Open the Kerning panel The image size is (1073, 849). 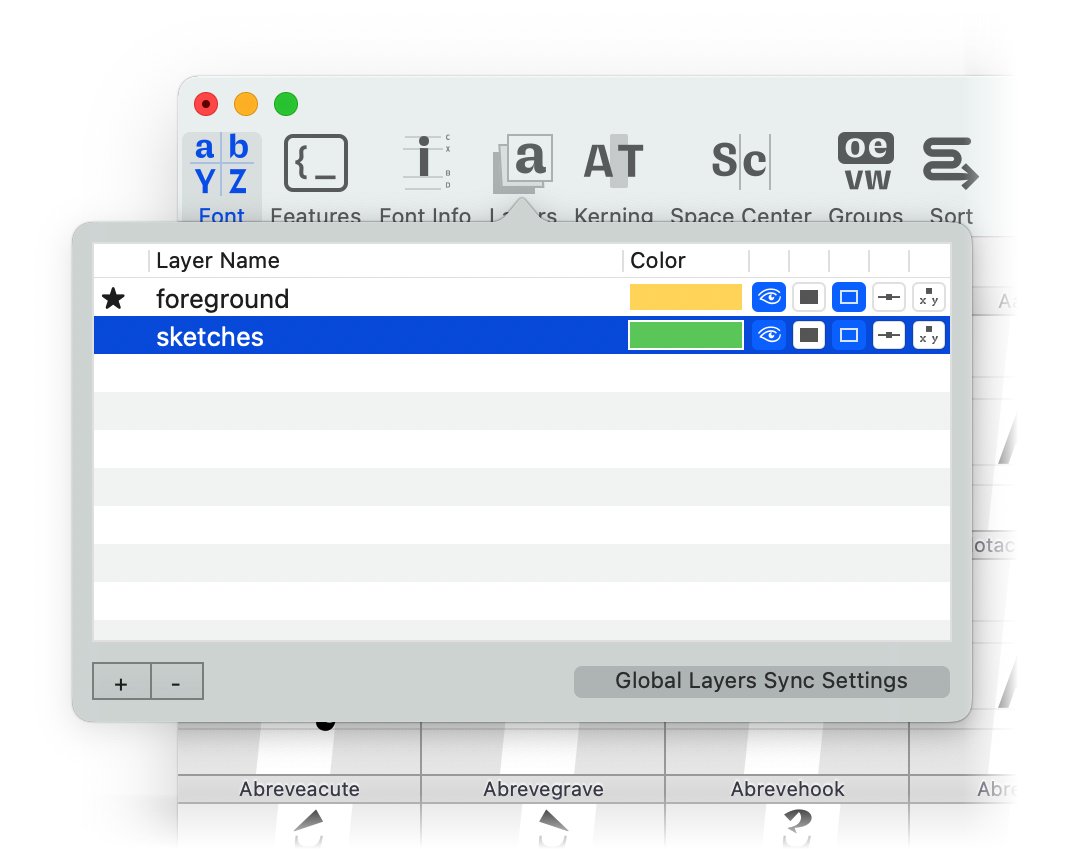tap(613, 178)
